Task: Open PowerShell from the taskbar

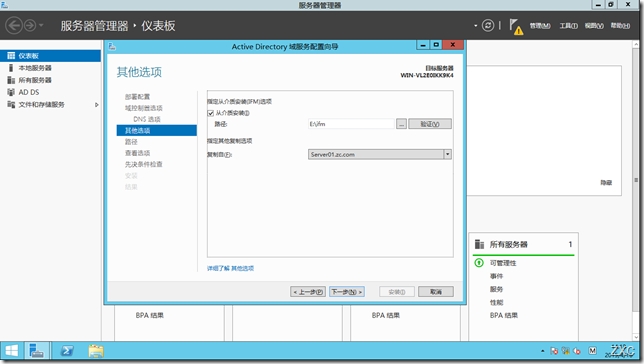Action: coord(67,351)
